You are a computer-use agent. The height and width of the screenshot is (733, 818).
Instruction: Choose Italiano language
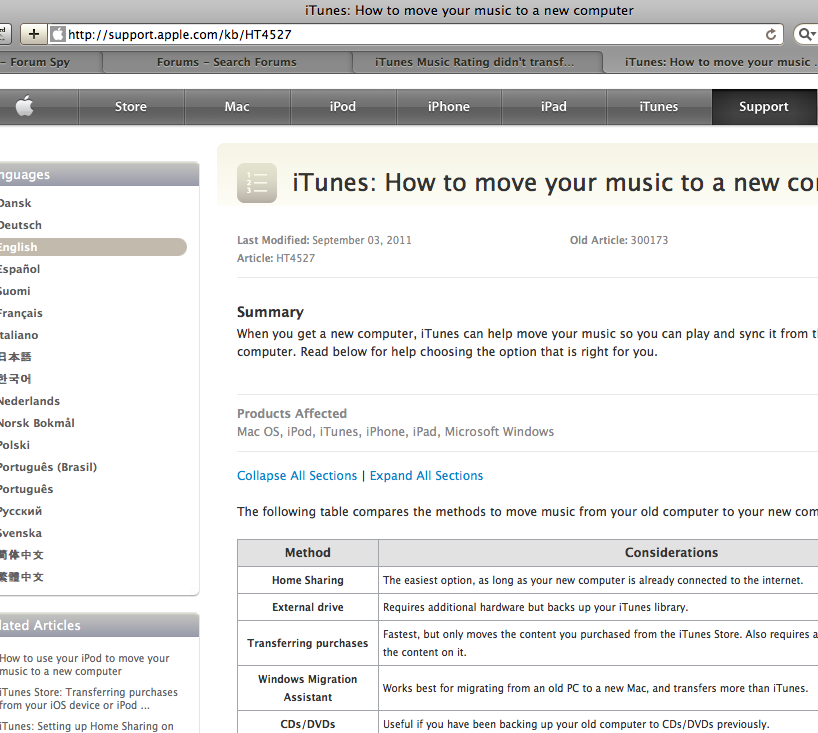pyautogui.click(x=19, y=335)
